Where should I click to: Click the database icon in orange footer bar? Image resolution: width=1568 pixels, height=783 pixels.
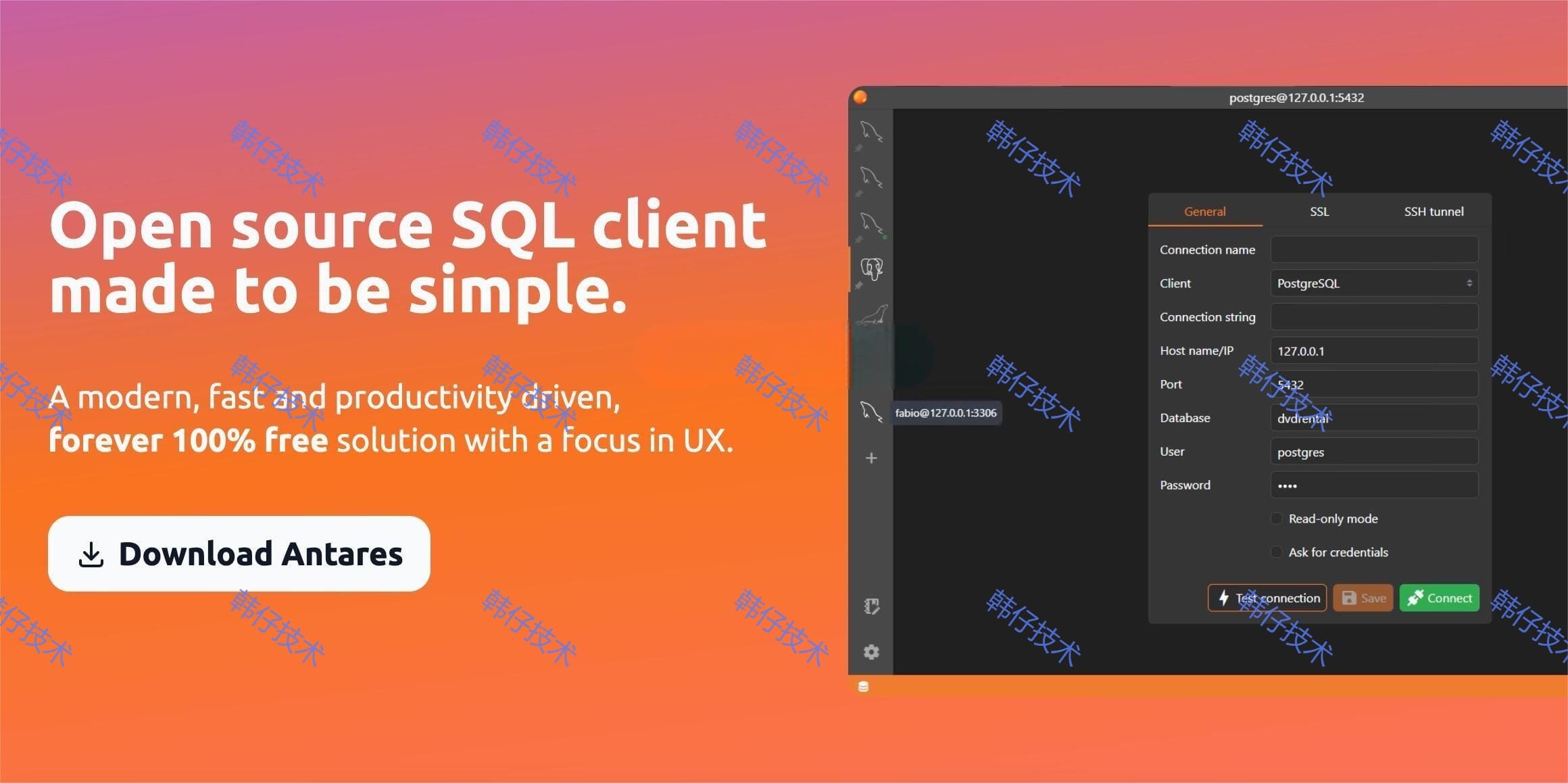[x=863, y=687]
